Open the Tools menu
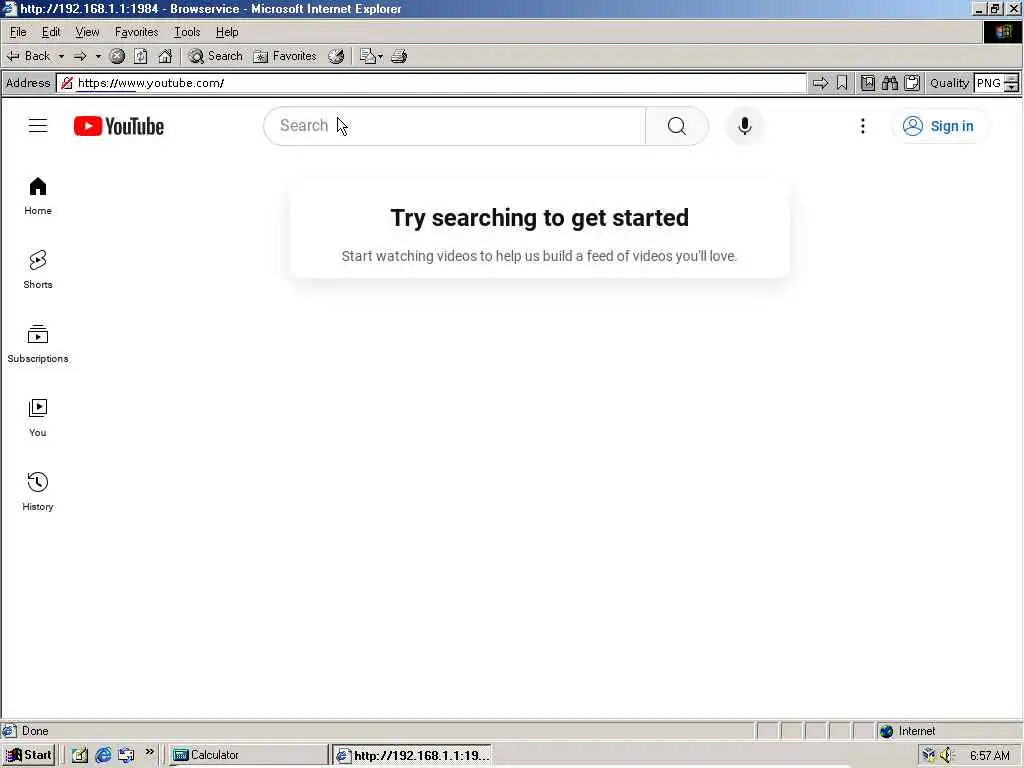 (x=187, y=32)
